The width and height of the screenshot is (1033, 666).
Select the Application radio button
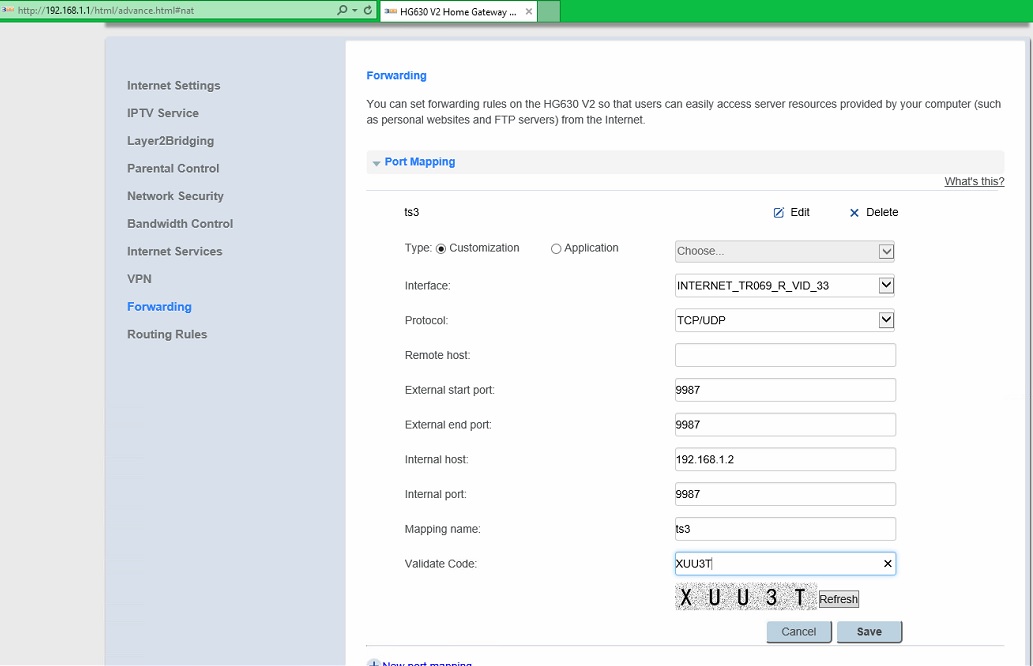[556, 248]
